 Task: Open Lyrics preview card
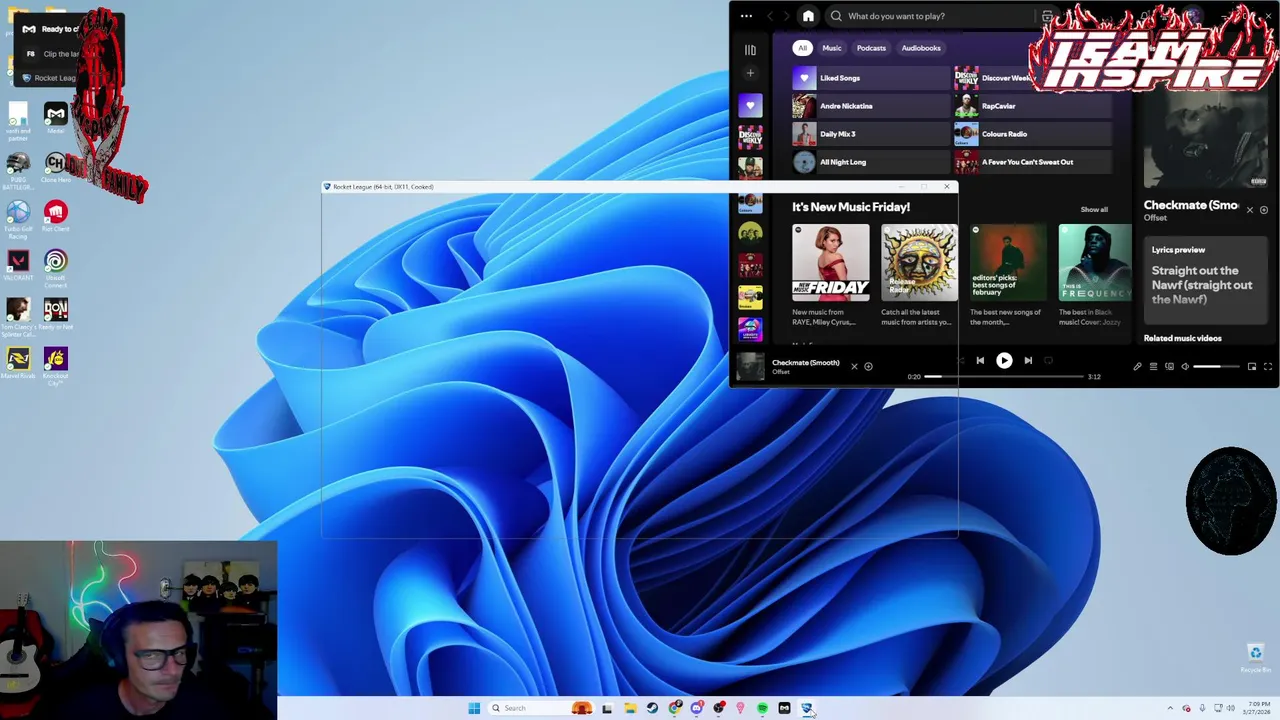pyautogui.click(x=1205, y=281)
